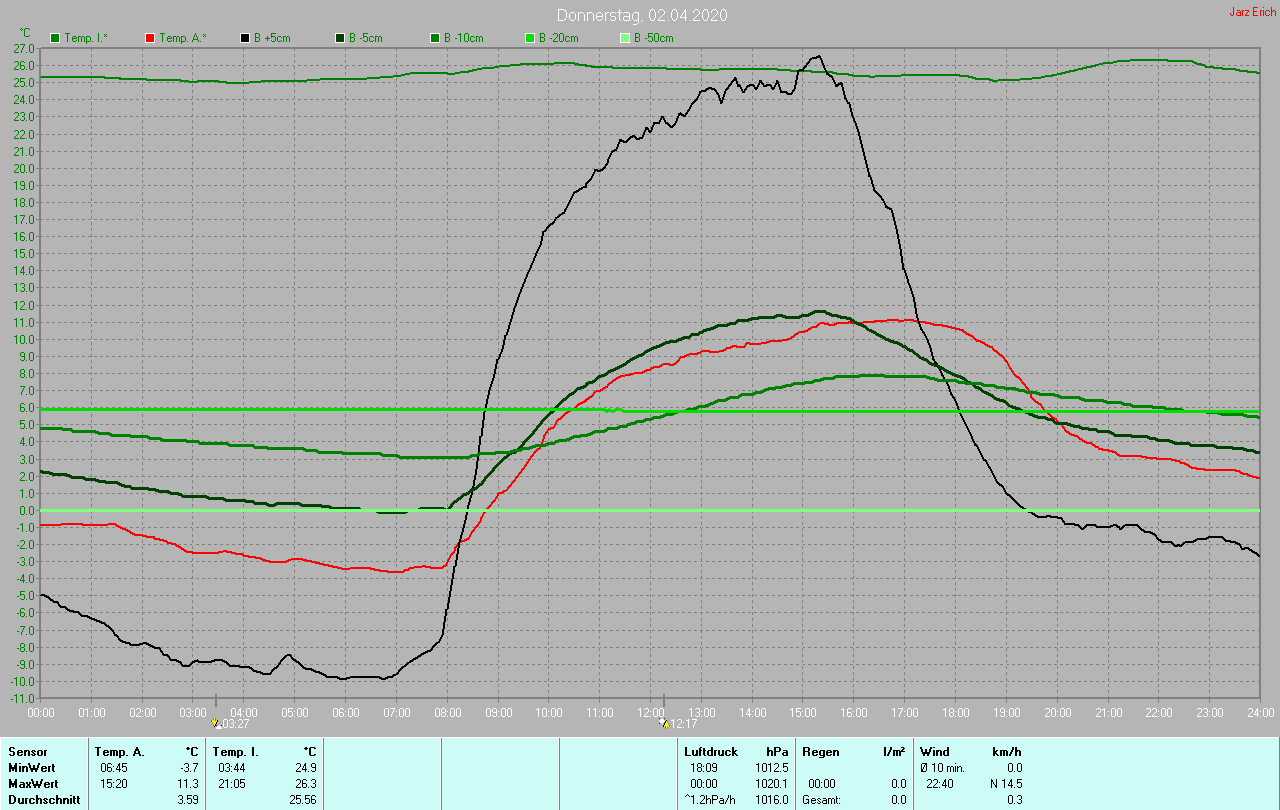
Task: Click the B -50cm legend swatch
Action: (625, 38)
